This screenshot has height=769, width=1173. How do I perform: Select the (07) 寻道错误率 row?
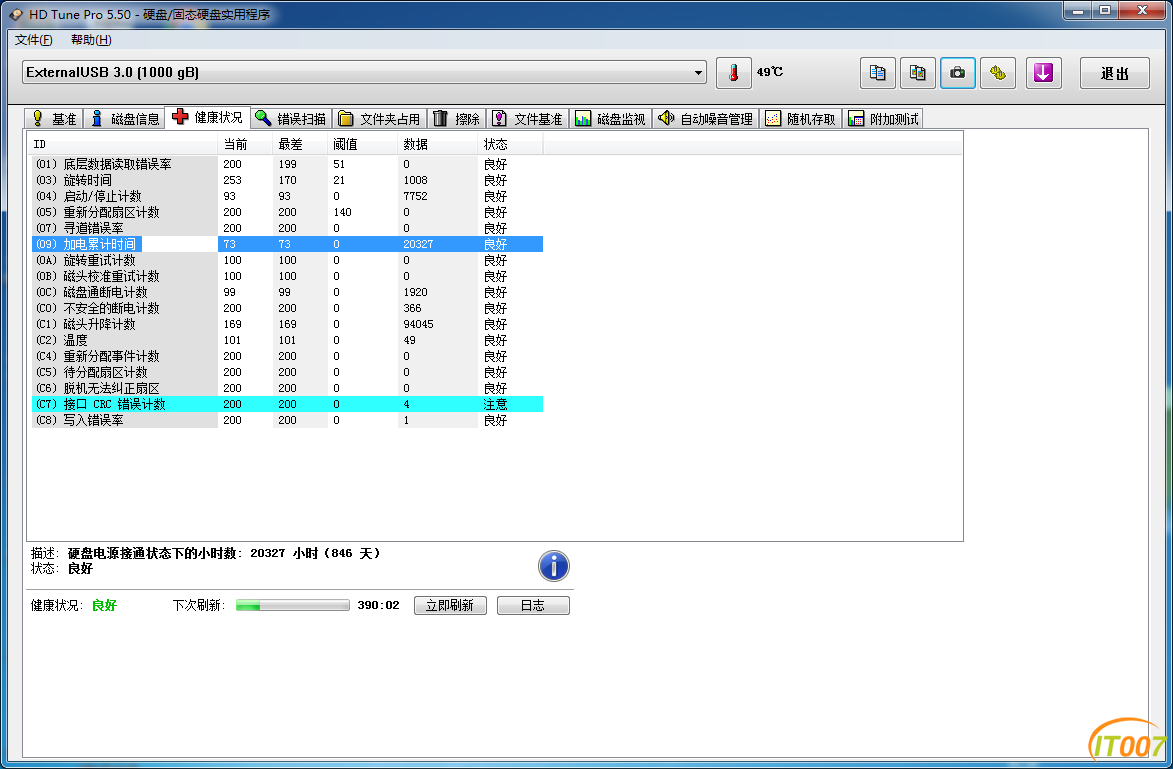[x=287, y=228]
